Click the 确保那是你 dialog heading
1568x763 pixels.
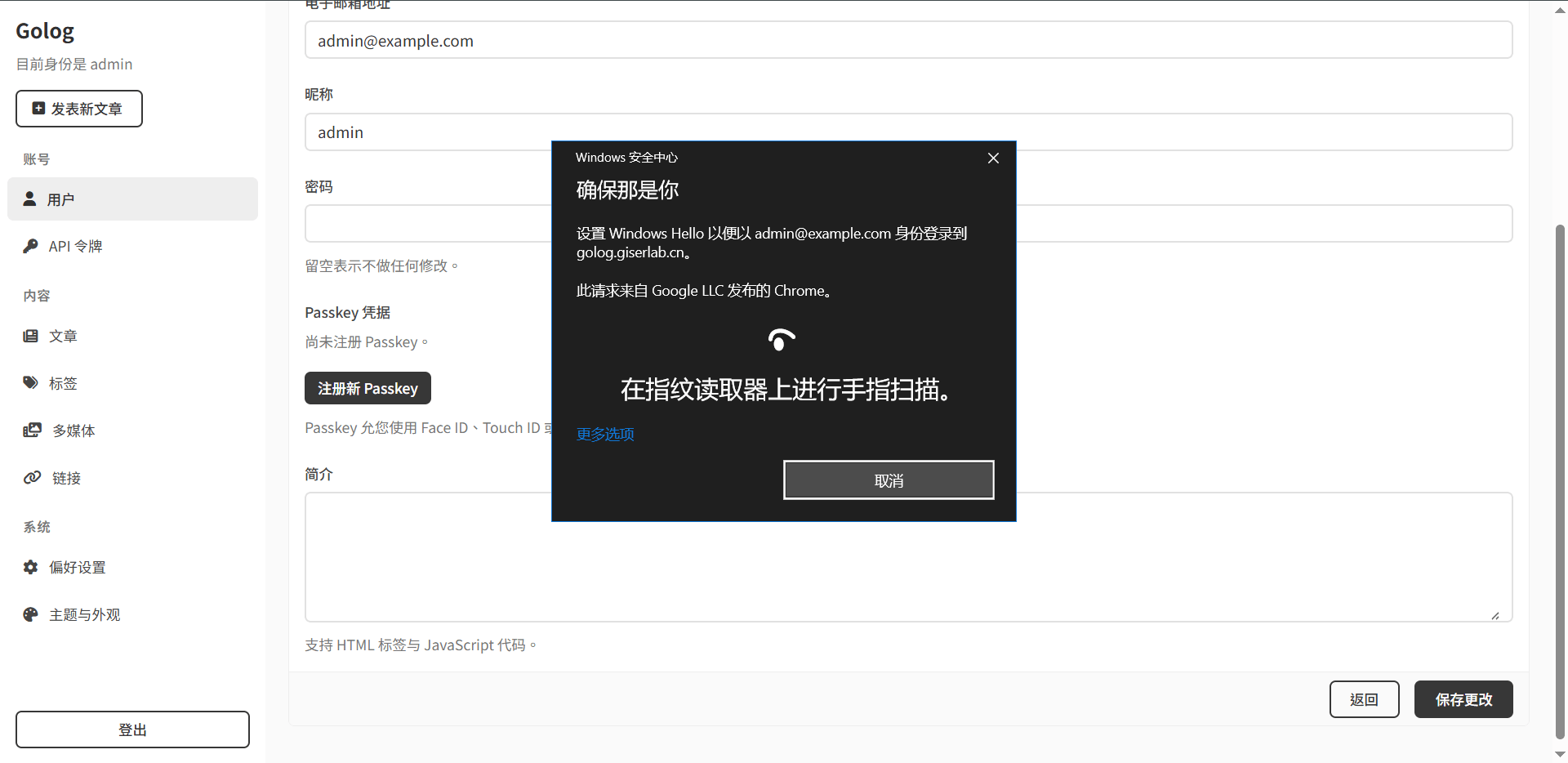pyautogui.click(x=627, y=190)
